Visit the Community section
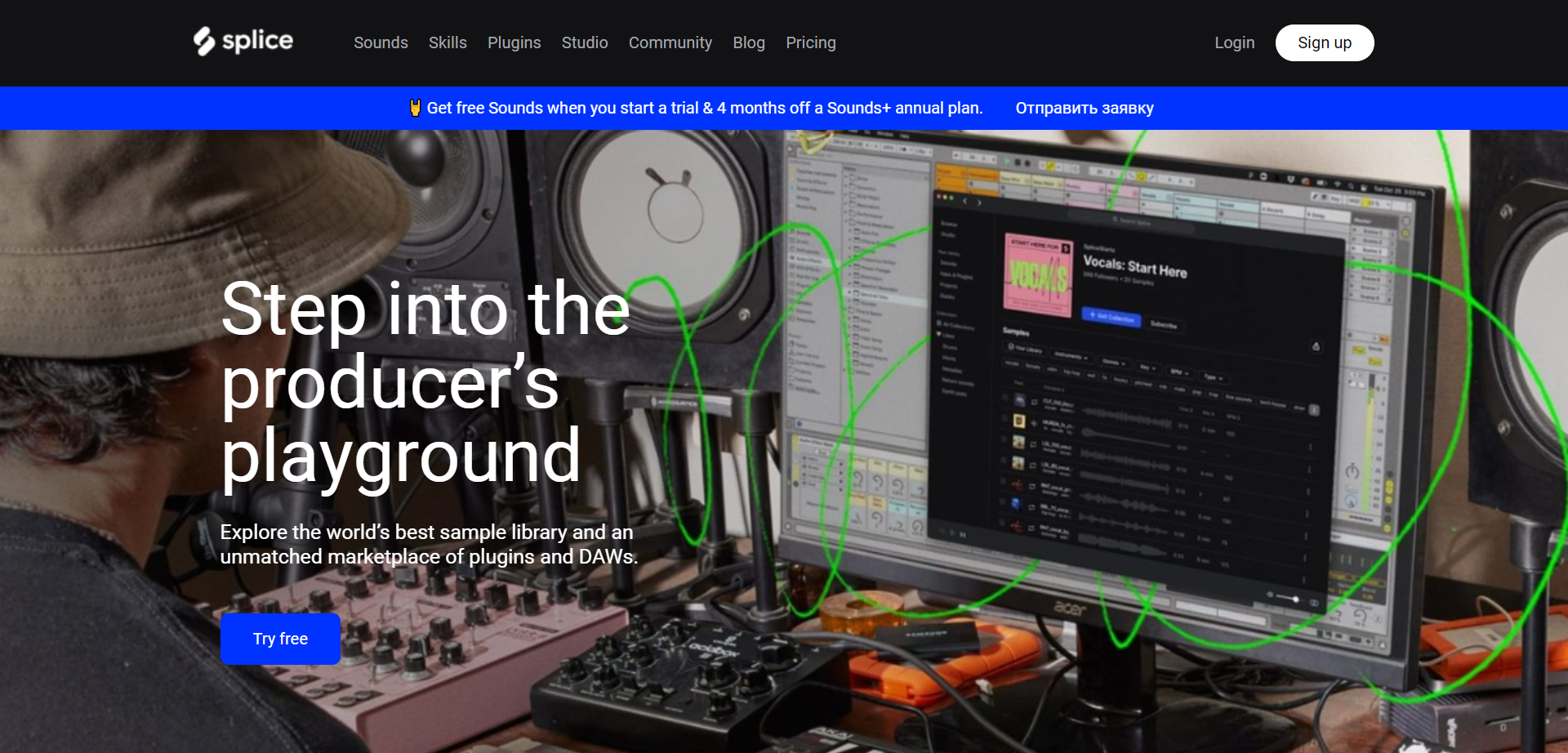1568x753 pixels. 670,42
